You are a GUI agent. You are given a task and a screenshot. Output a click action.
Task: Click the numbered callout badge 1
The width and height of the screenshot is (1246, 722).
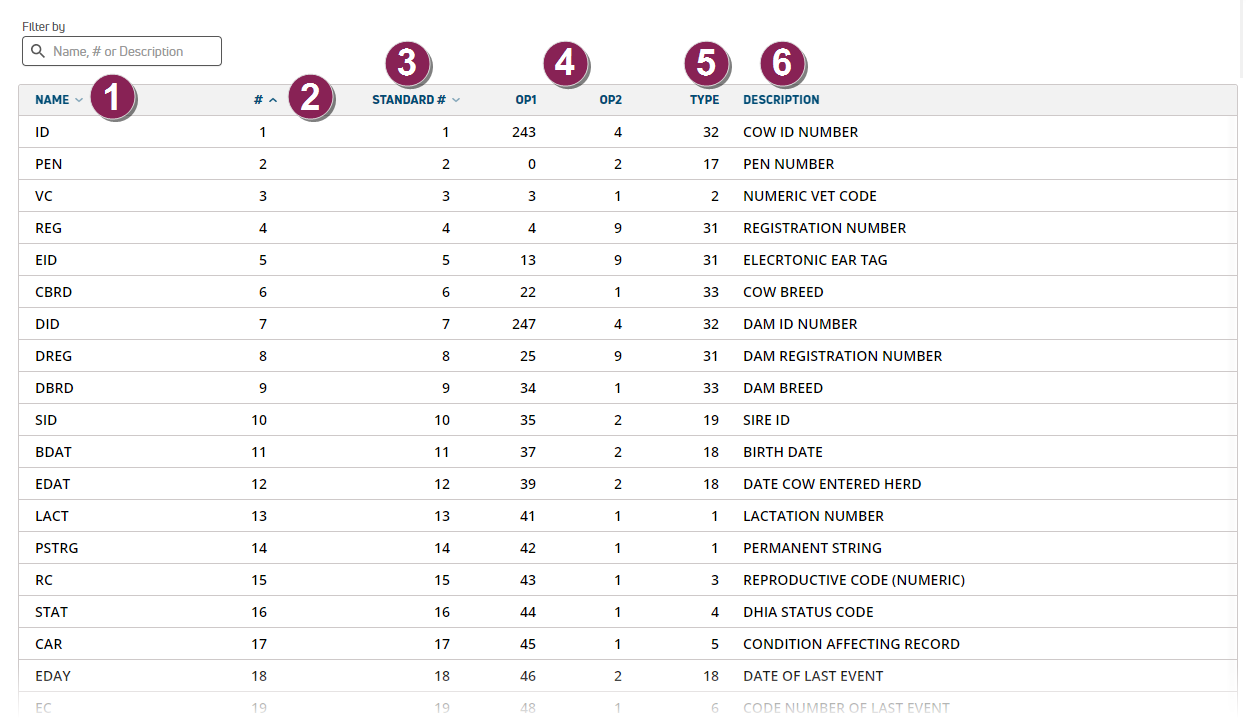(x=112, y=98)
